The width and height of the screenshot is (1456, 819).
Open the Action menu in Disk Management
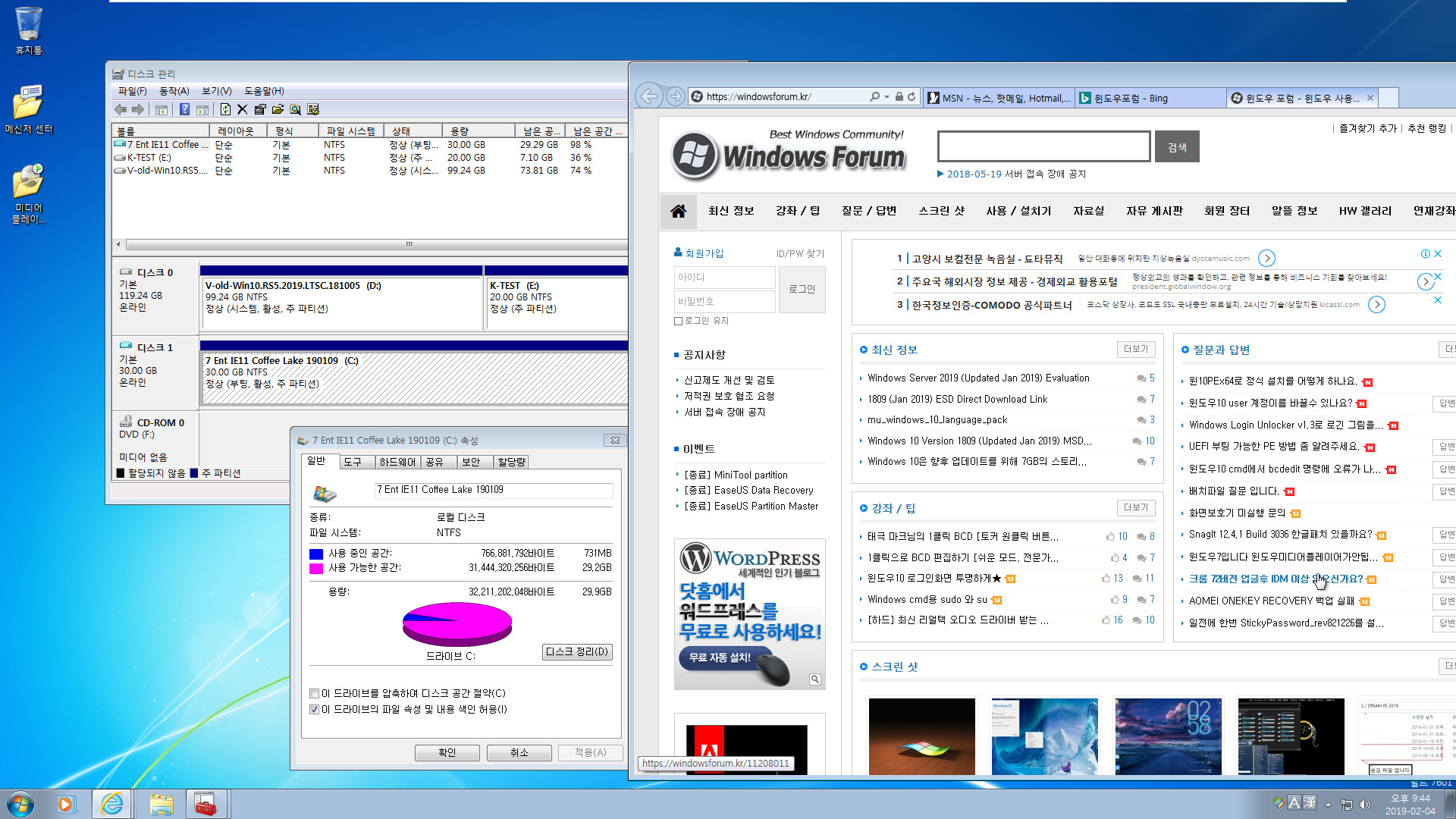coord(174,91)
